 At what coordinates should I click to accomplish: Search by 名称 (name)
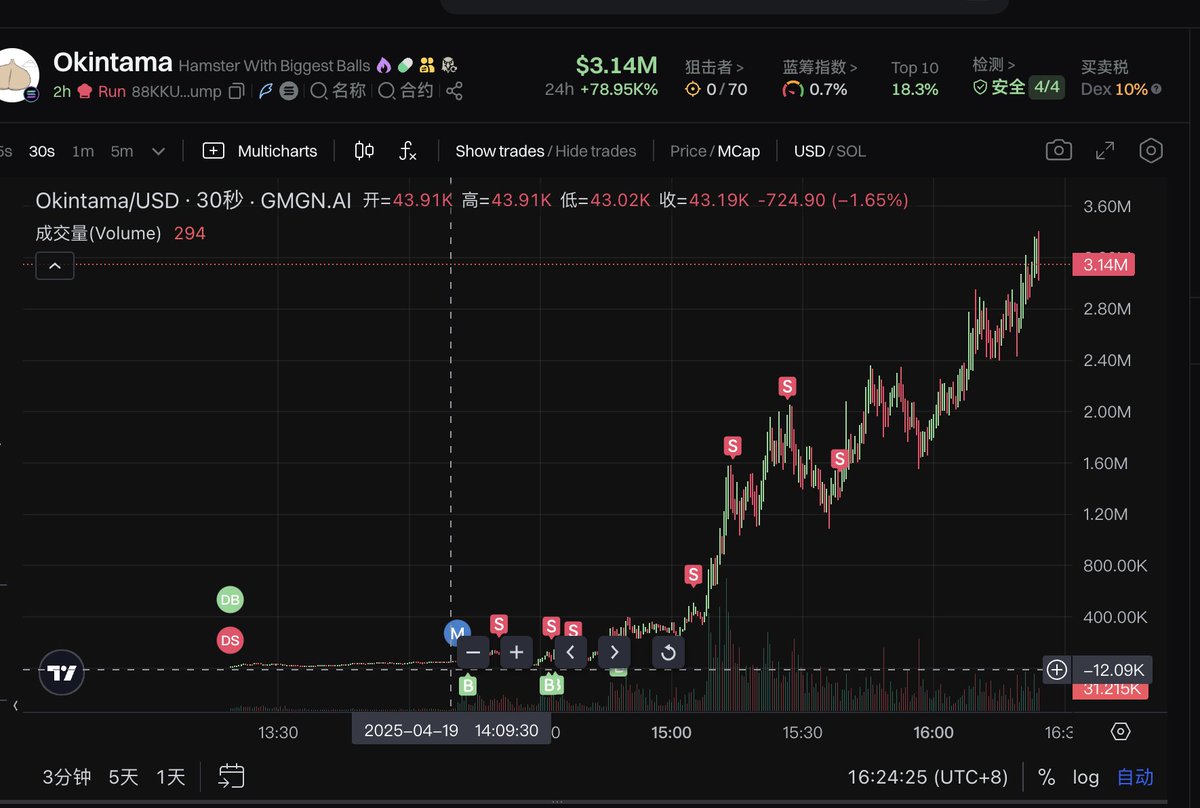(338, 91)
